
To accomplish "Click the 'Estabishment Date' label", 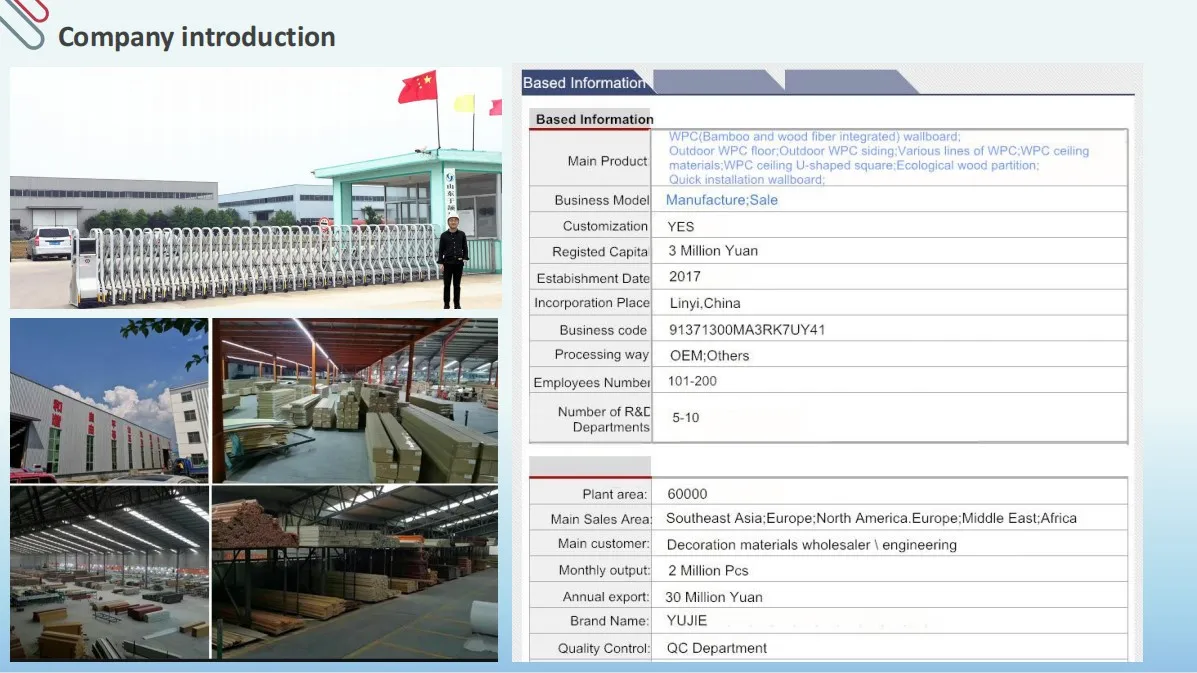I will pyautogui.click(x=593, y=279).
